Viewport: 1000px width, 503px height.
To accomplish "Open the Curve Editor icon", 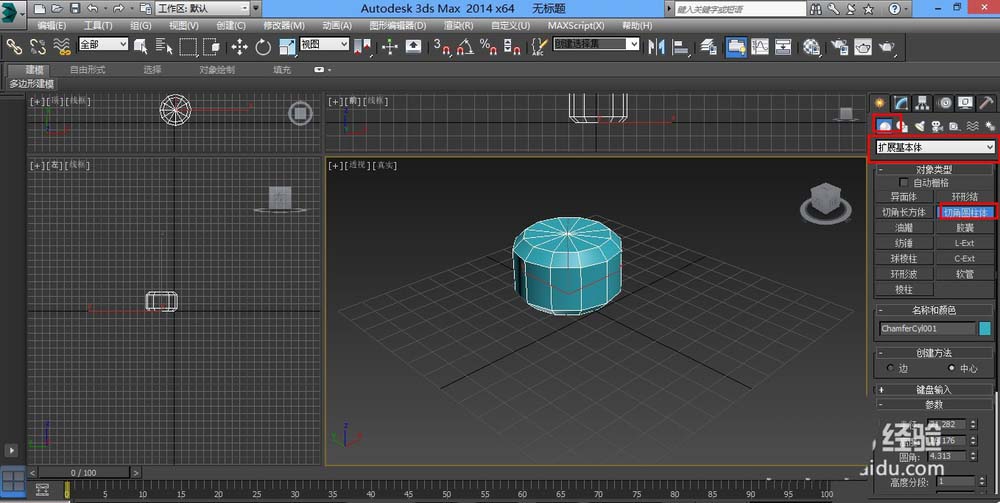I will click(x=760, y=46).
